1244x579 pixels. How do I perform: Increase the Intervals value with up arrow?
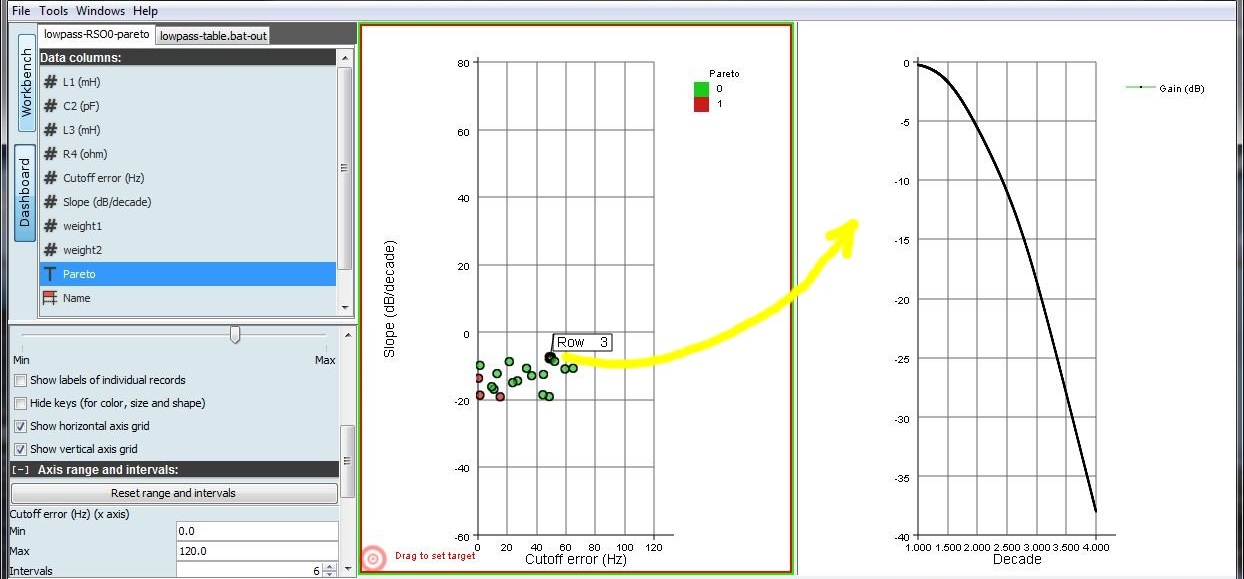(x=331, y=567)
